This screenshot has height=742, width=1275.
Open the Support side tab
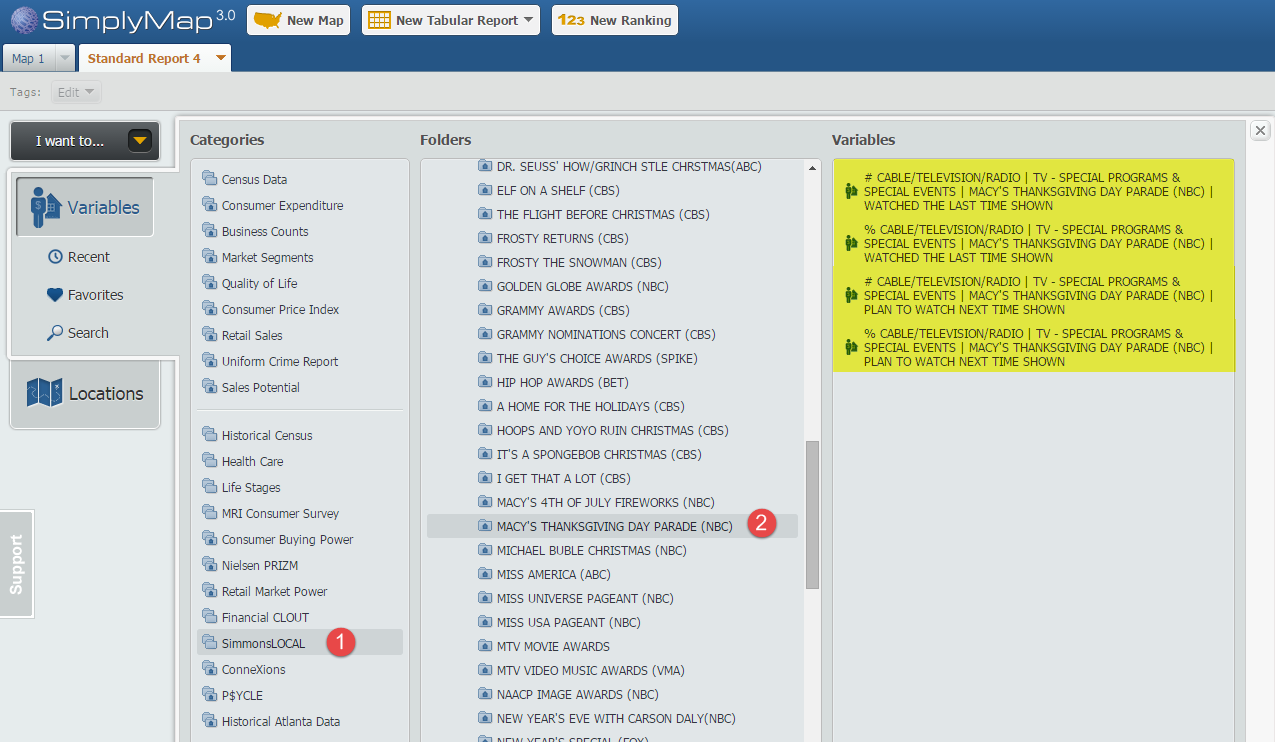(x=16, y=564)
